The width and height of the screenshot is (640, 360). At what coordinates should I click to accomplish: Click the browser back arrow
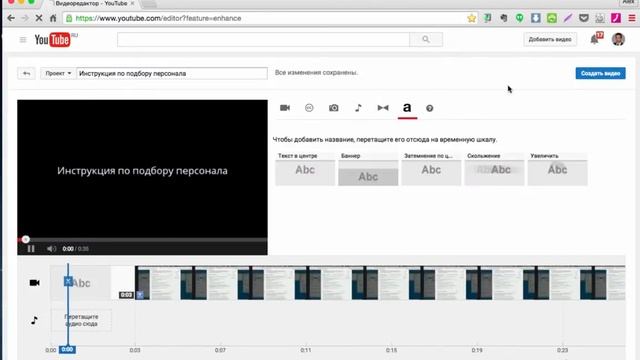tap(11, 18)
